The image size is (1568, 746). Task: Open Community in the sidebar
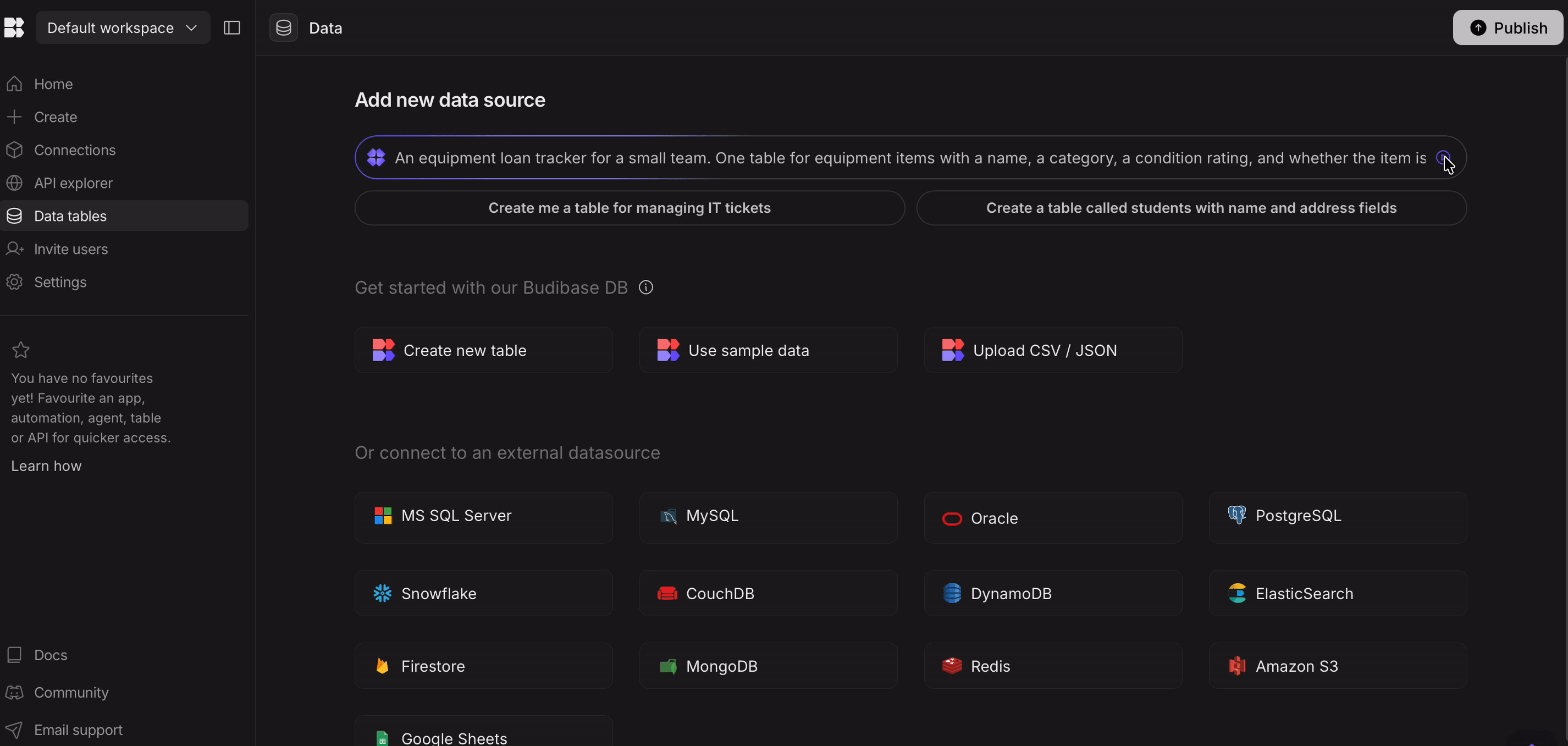(x=124, y=693)
